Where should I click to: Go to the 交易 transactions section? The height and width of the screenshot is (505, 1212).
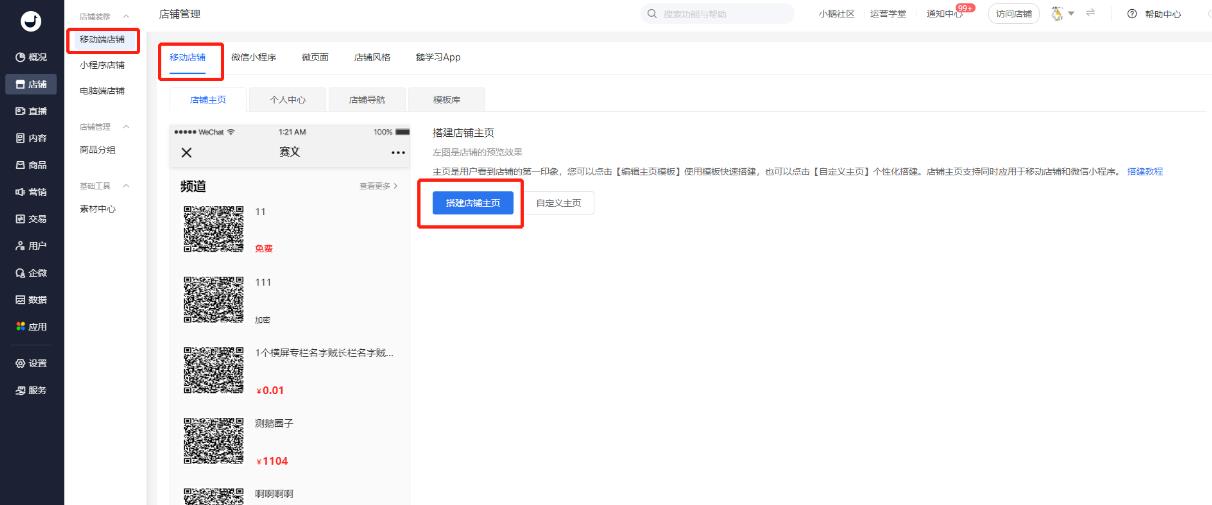pyautogui.click(x=31, y=219)
